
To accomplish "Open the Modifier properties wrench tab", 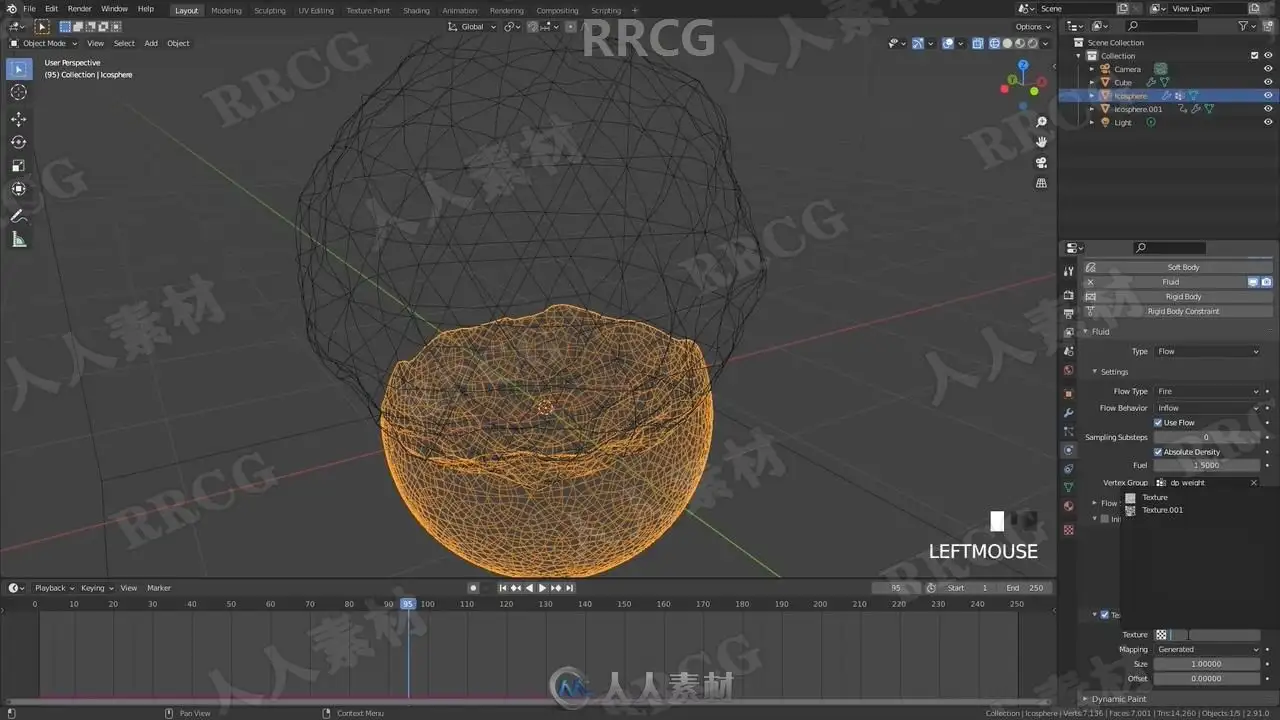I will pyautogui.click(x=1068, y=412).
